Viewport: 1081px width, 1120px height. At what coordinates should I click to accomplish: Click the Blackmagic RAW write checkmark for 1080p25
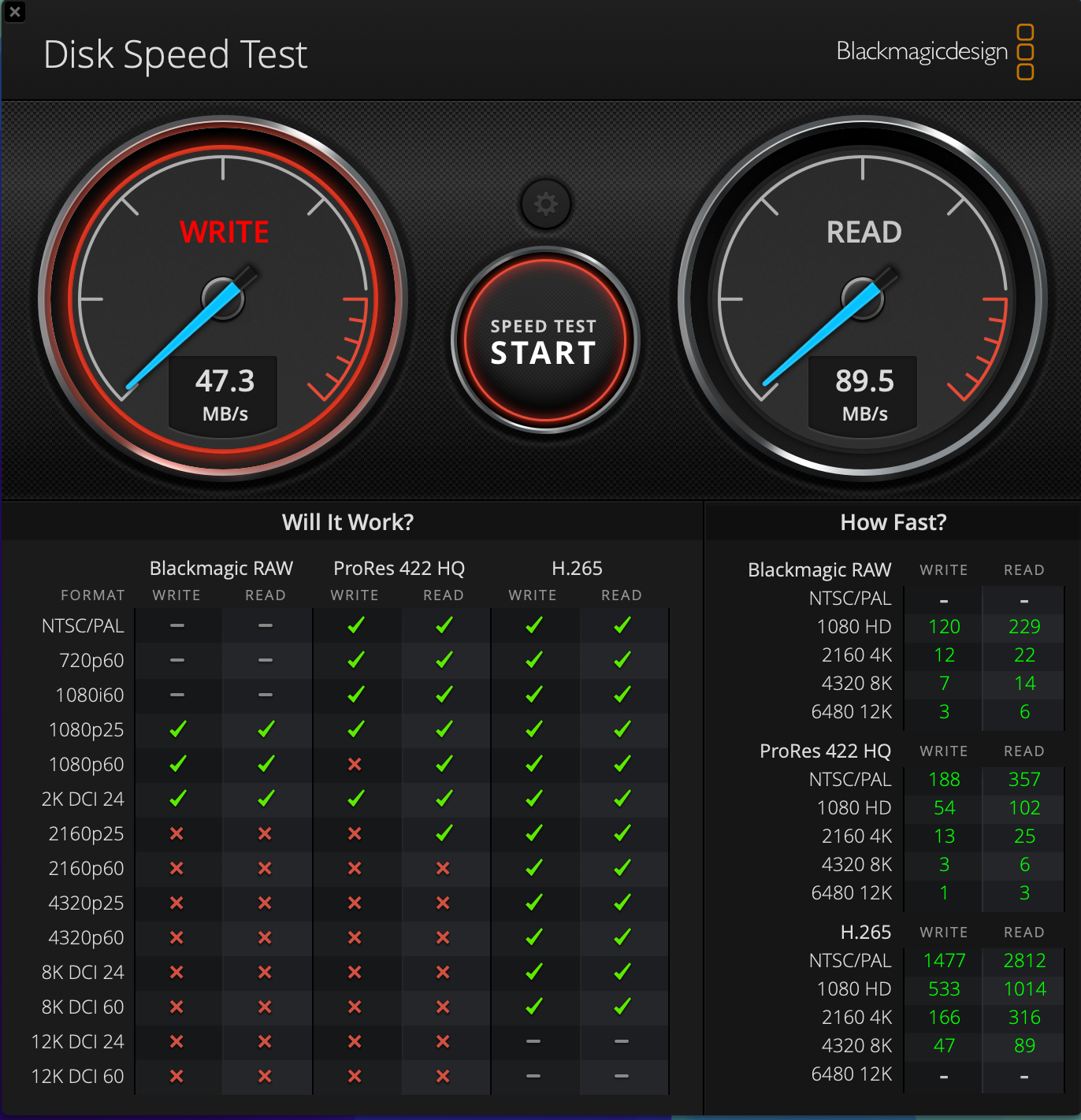point(177,729)
